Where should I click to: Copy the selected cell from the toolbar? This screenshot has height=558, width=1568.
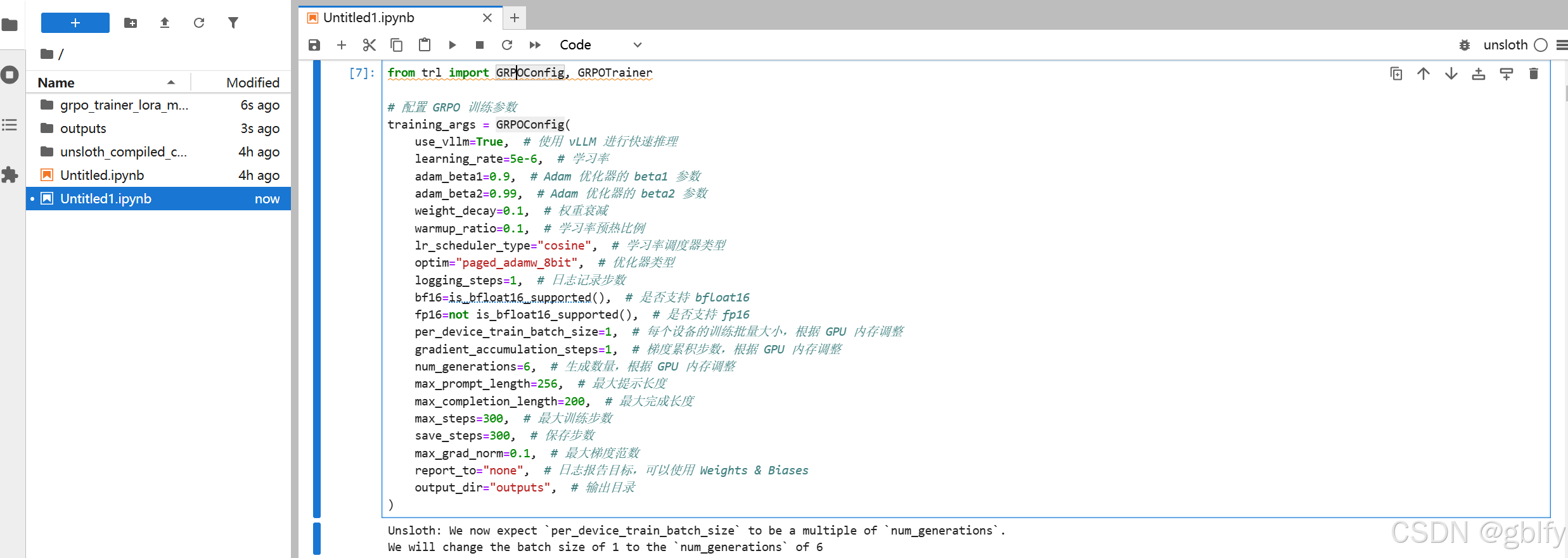tap(397, 45)
